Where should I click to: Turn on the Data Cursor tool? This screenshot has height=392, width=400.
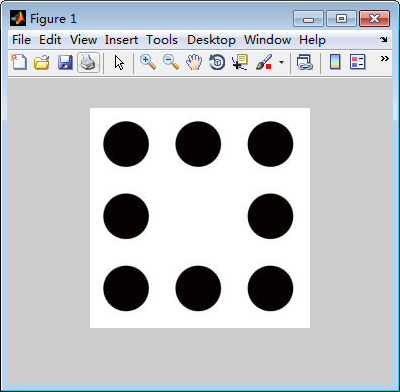[x=240, y=62]
